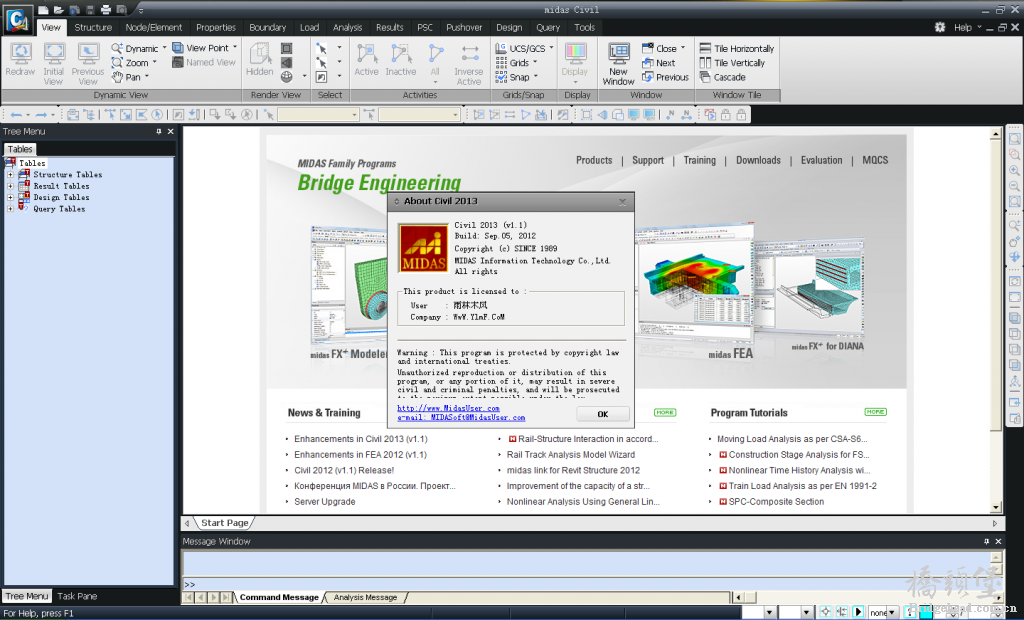Click Tile Horizontally

point(737,48)
